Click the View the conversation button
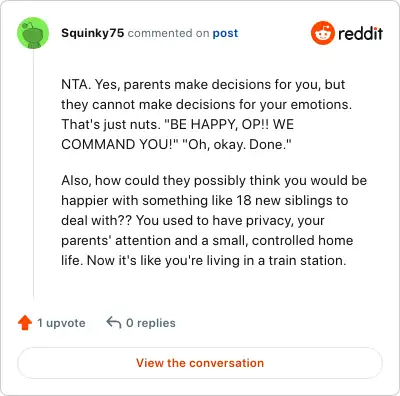 click(x=200, y=363)
